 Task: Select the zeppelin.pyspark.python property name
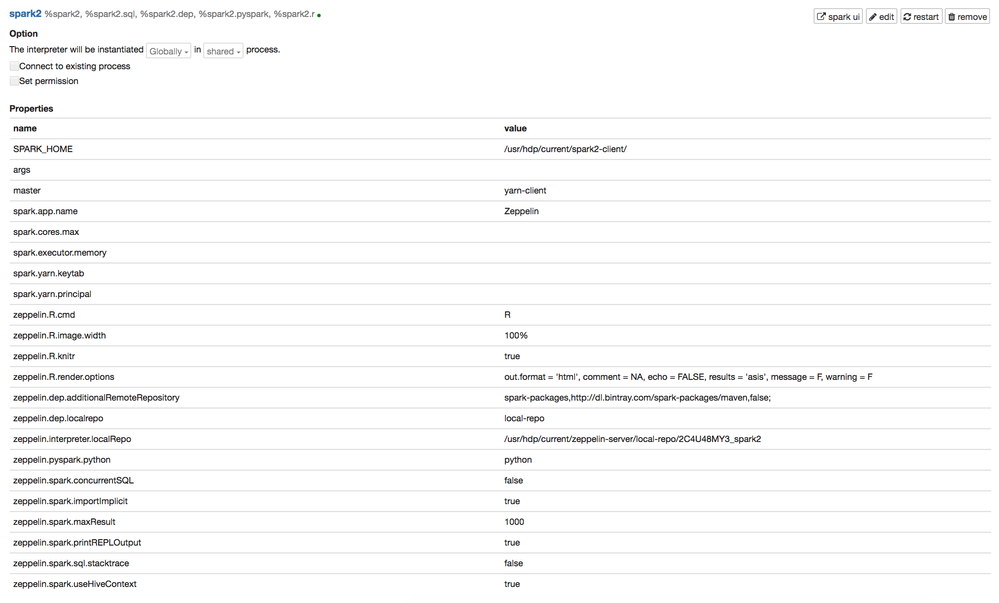pyautogui.click(x=62, y=460)
